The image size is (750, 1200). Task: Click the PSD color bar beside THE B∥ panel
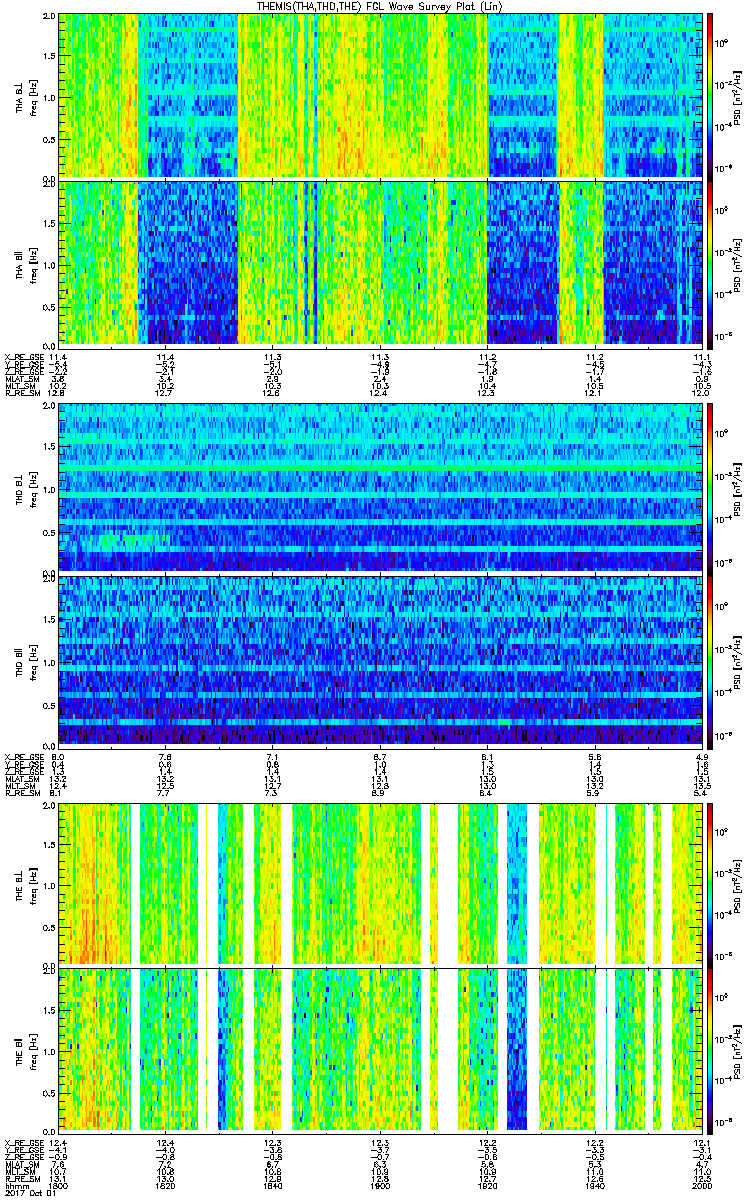pyautogui.click(x=710, y=1049)
